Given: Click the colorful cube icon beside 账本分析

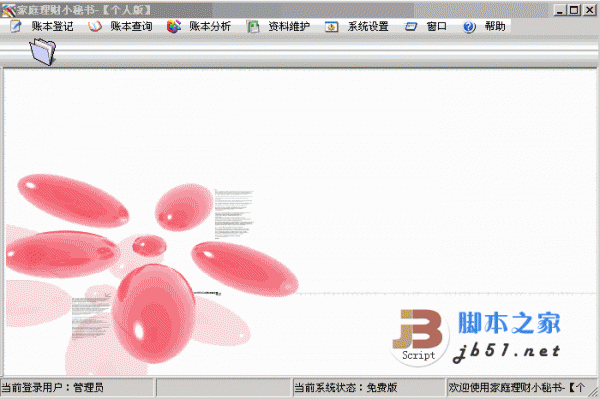Looking at the screenshot, I should (x=174, y=26).
